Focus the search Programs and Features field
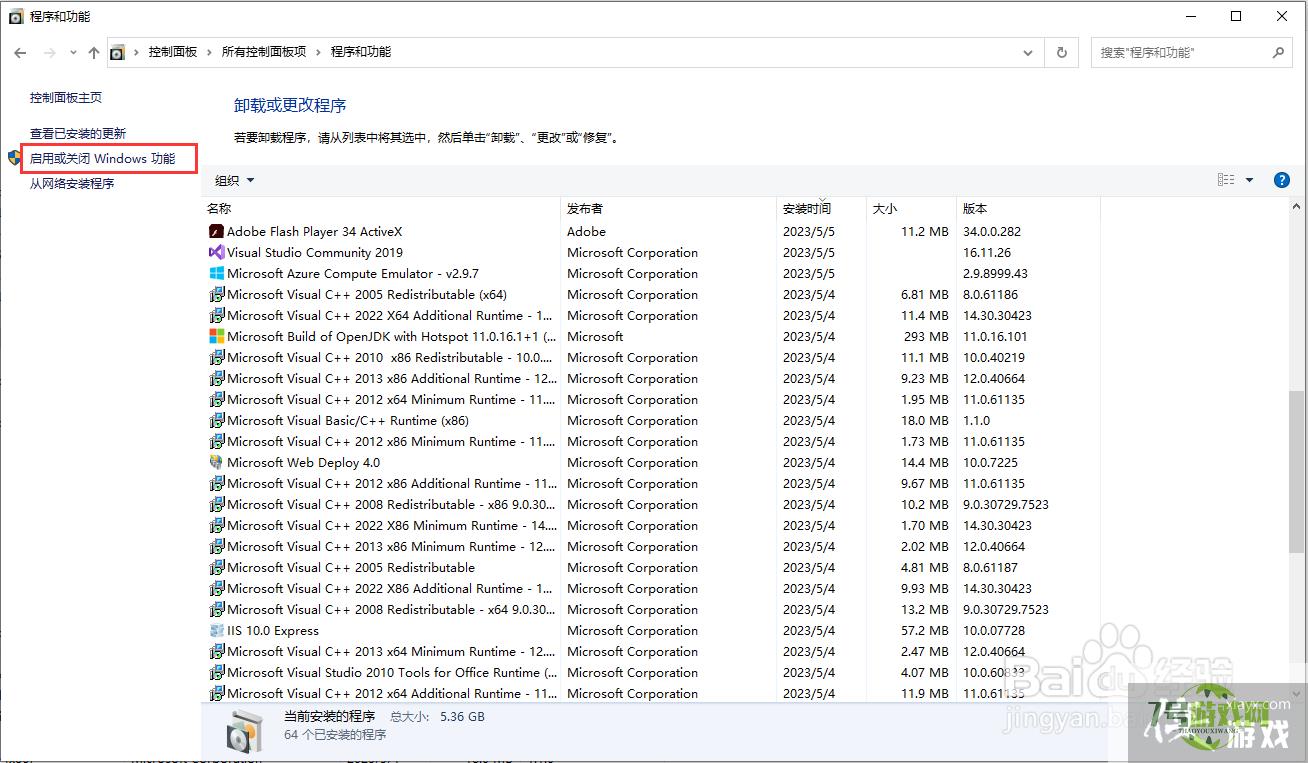Image resolution: width=1308 pixels, height=763 pixels. (1180, 53)
